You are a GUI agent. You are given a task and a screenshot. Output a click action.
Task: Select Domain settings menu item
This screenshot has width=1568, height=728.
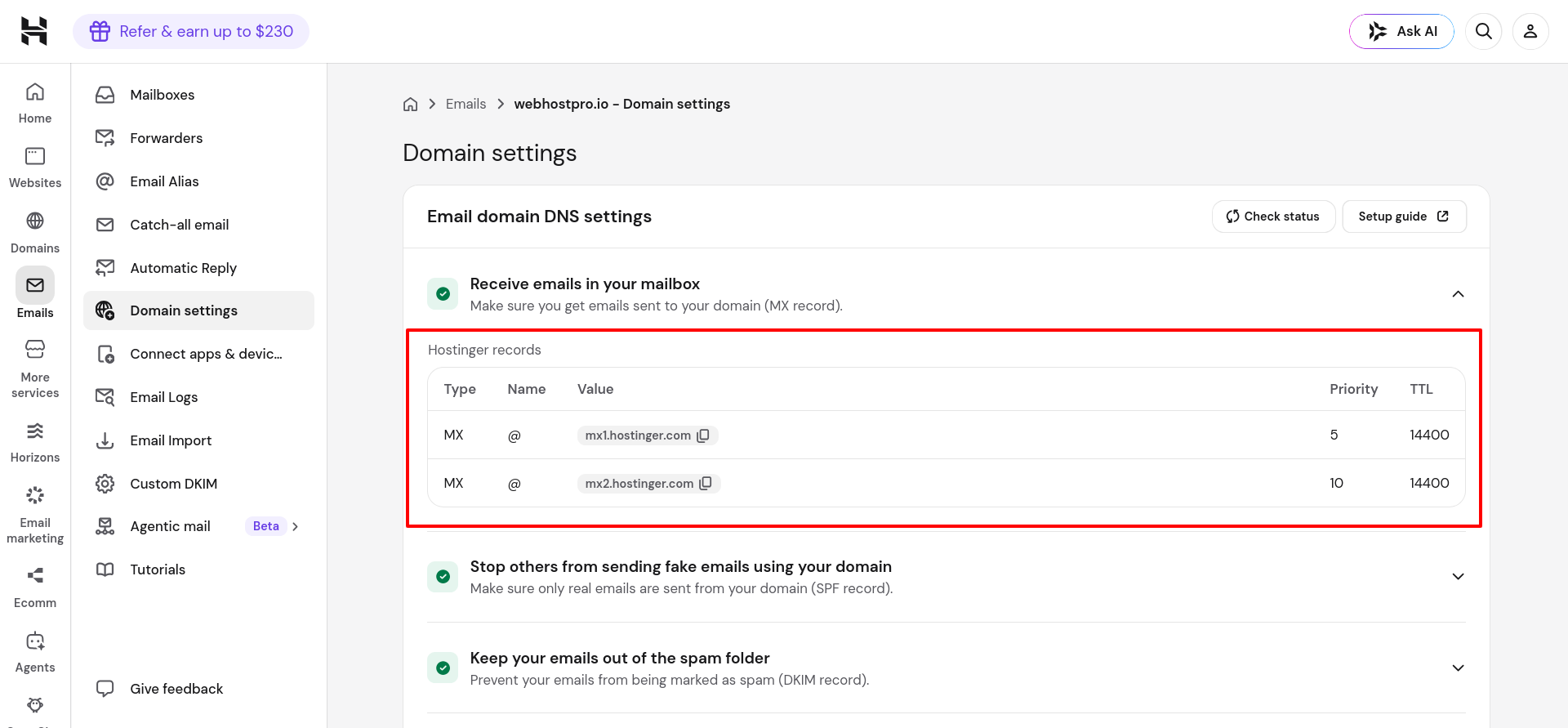coord(198,310)
